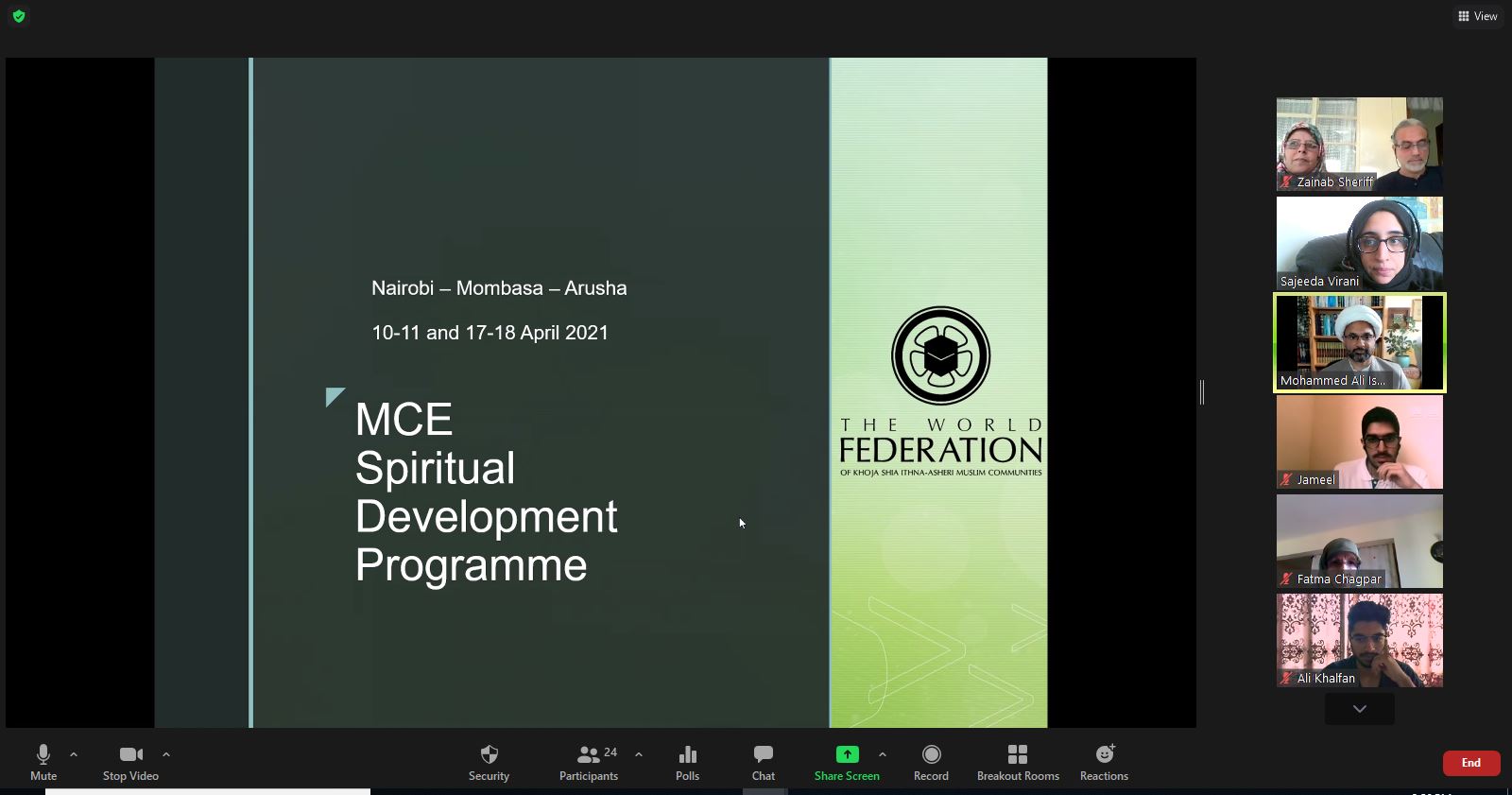
Task: Open the Participants panel
Action: (x=588, y=754)
